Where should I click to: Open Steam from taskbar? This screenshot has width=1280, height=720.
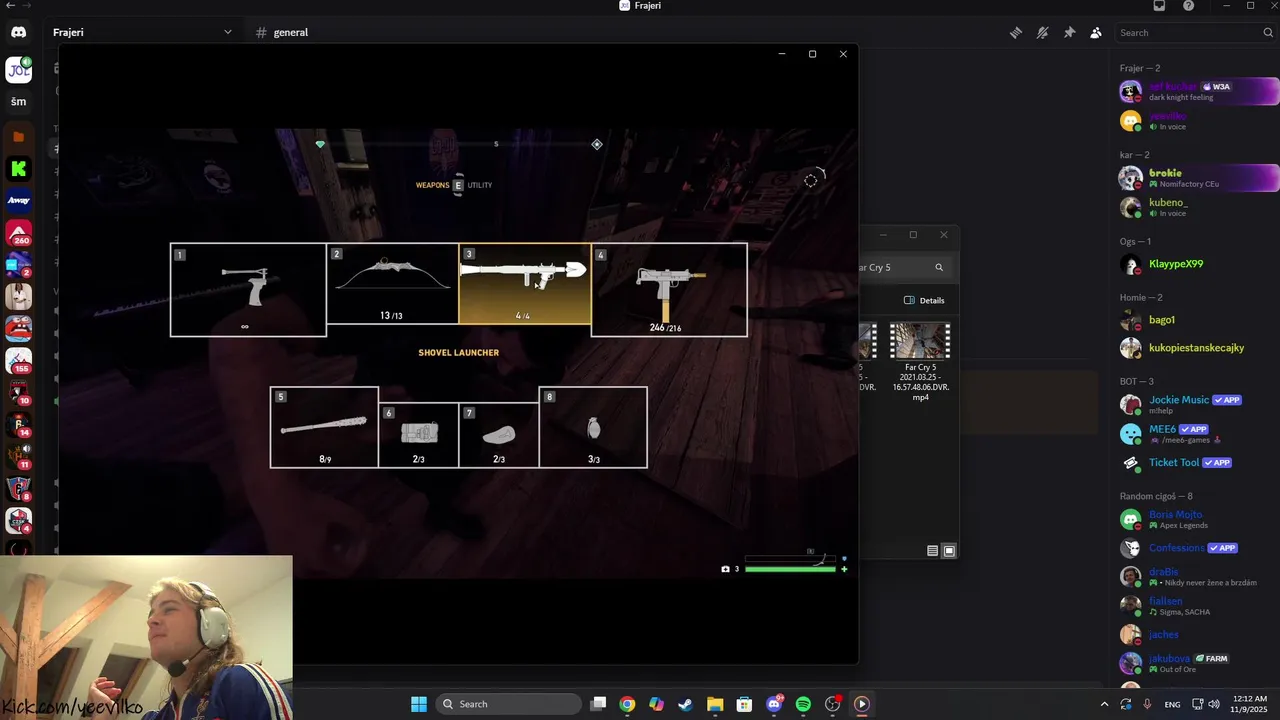point(685,704)
